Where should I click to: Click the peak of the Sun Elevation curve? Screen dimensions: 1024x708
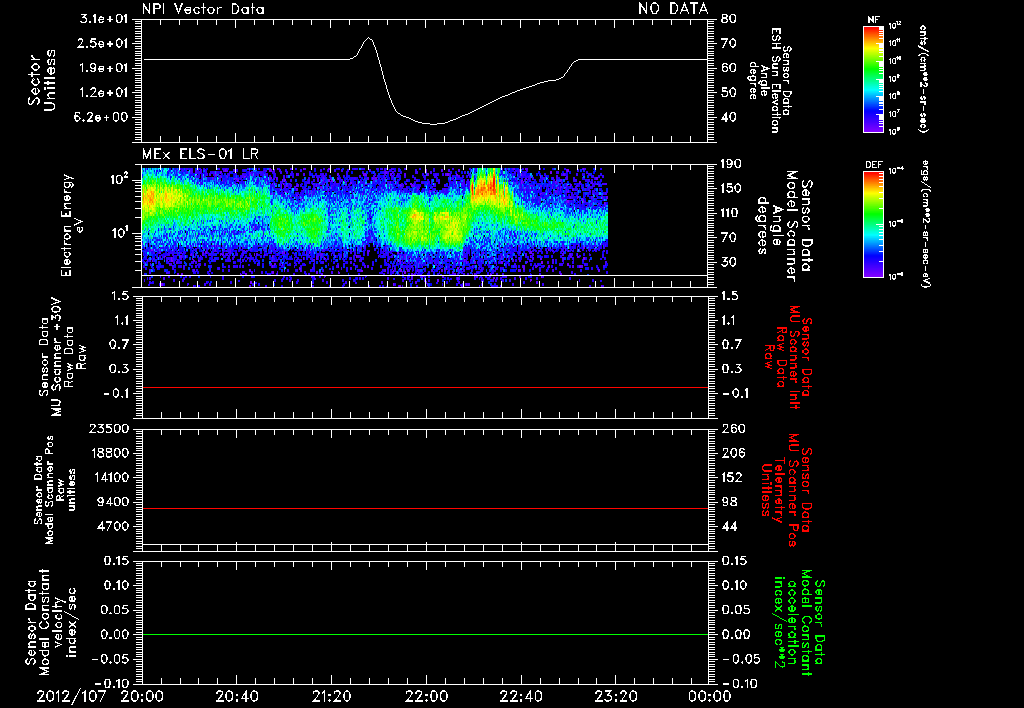(369, 38)
